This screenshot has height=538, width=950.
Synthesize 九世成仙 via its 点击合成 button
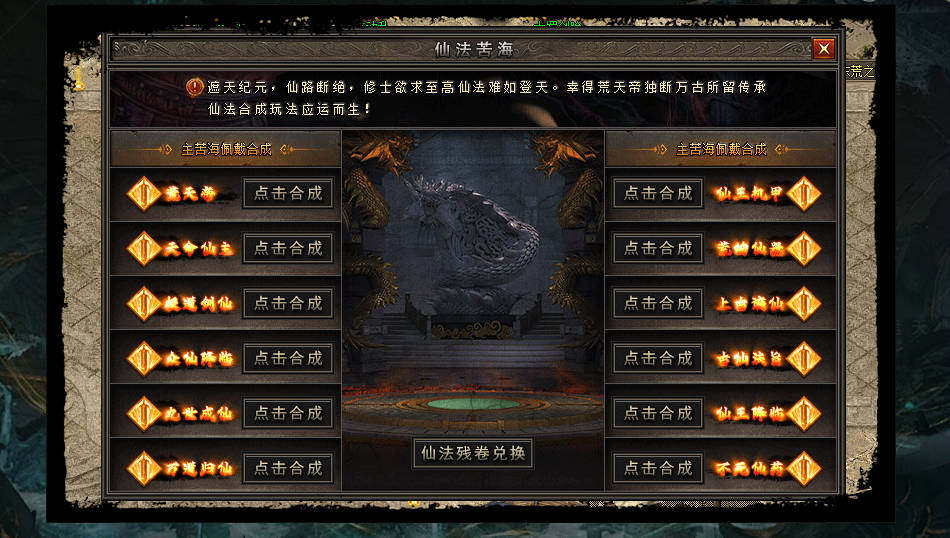[288, 413]
